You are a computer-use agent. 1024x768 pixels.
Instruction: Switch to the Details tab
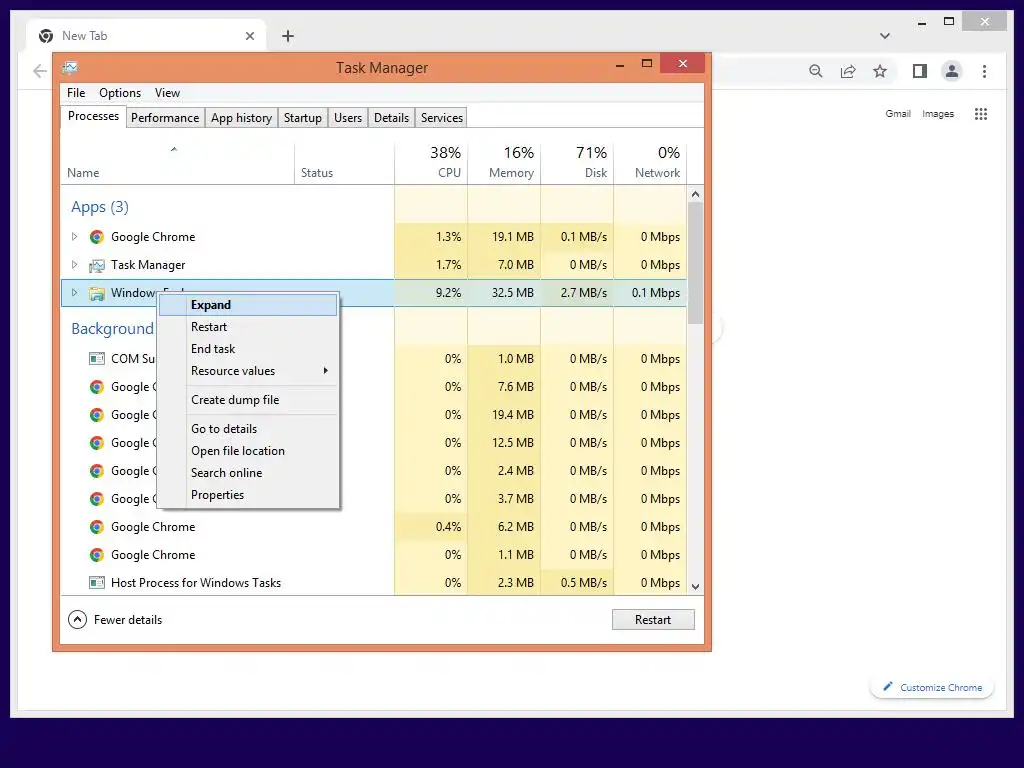pyautogui.click(x=391, y=118)
